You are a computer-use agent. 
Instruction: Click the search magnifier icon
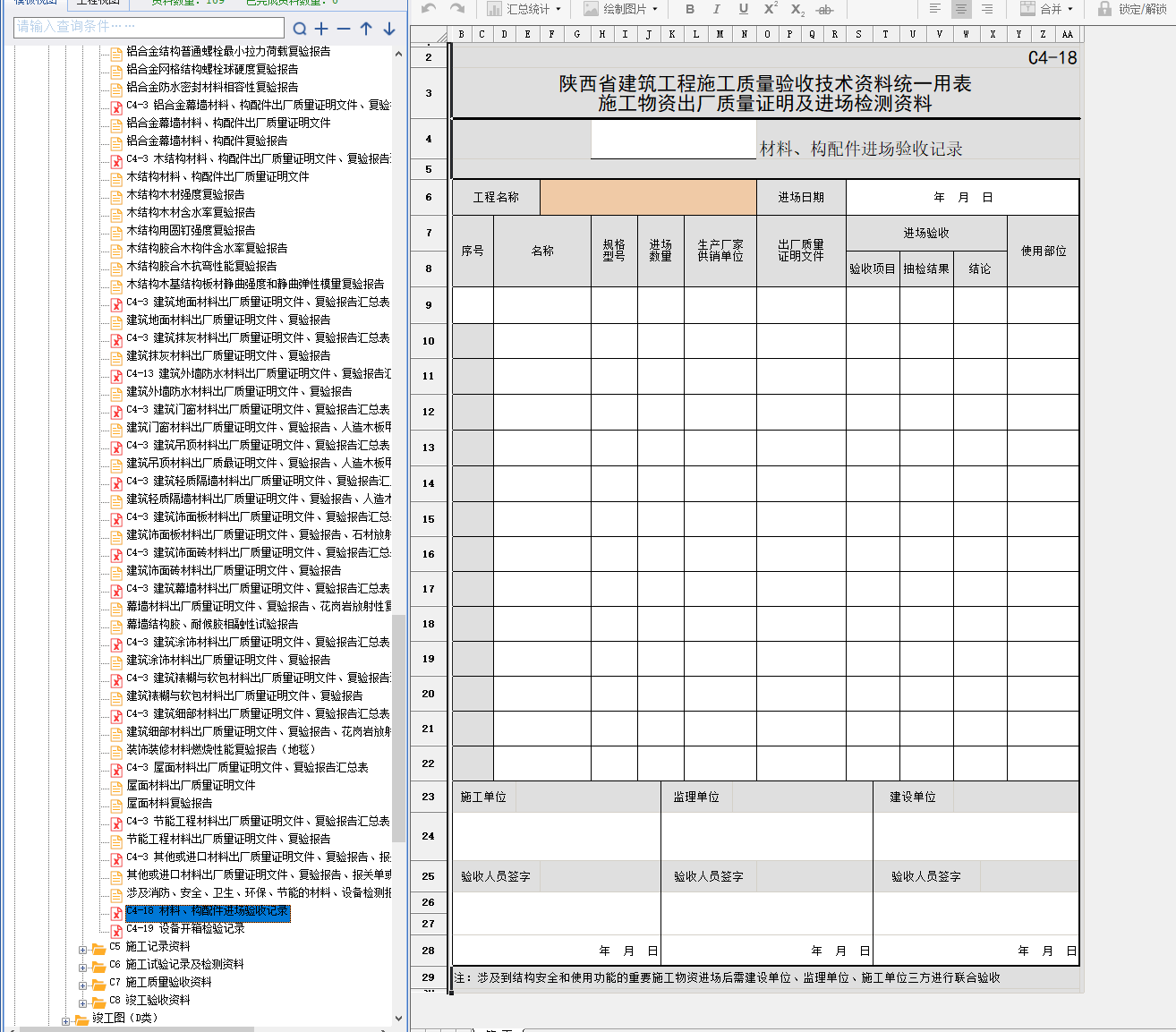tap(300, 29)
